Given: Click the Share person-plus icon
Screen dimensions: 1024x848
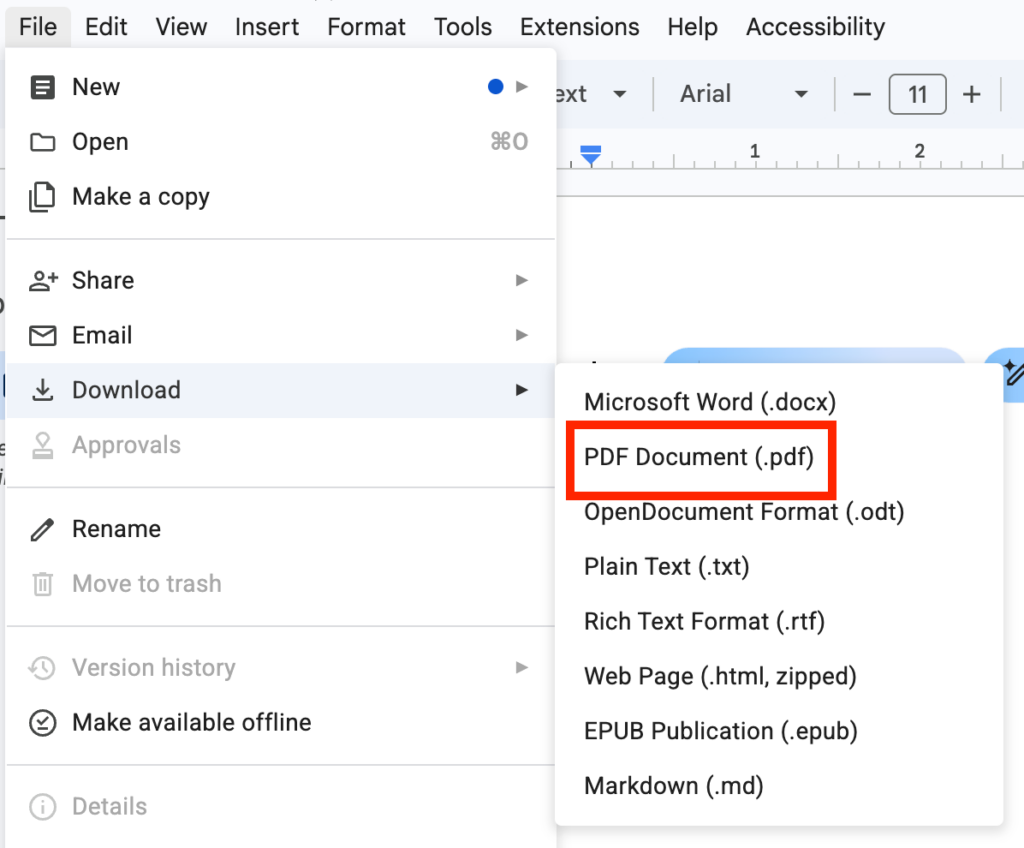Looking at the screenshot, I should 43,281.
